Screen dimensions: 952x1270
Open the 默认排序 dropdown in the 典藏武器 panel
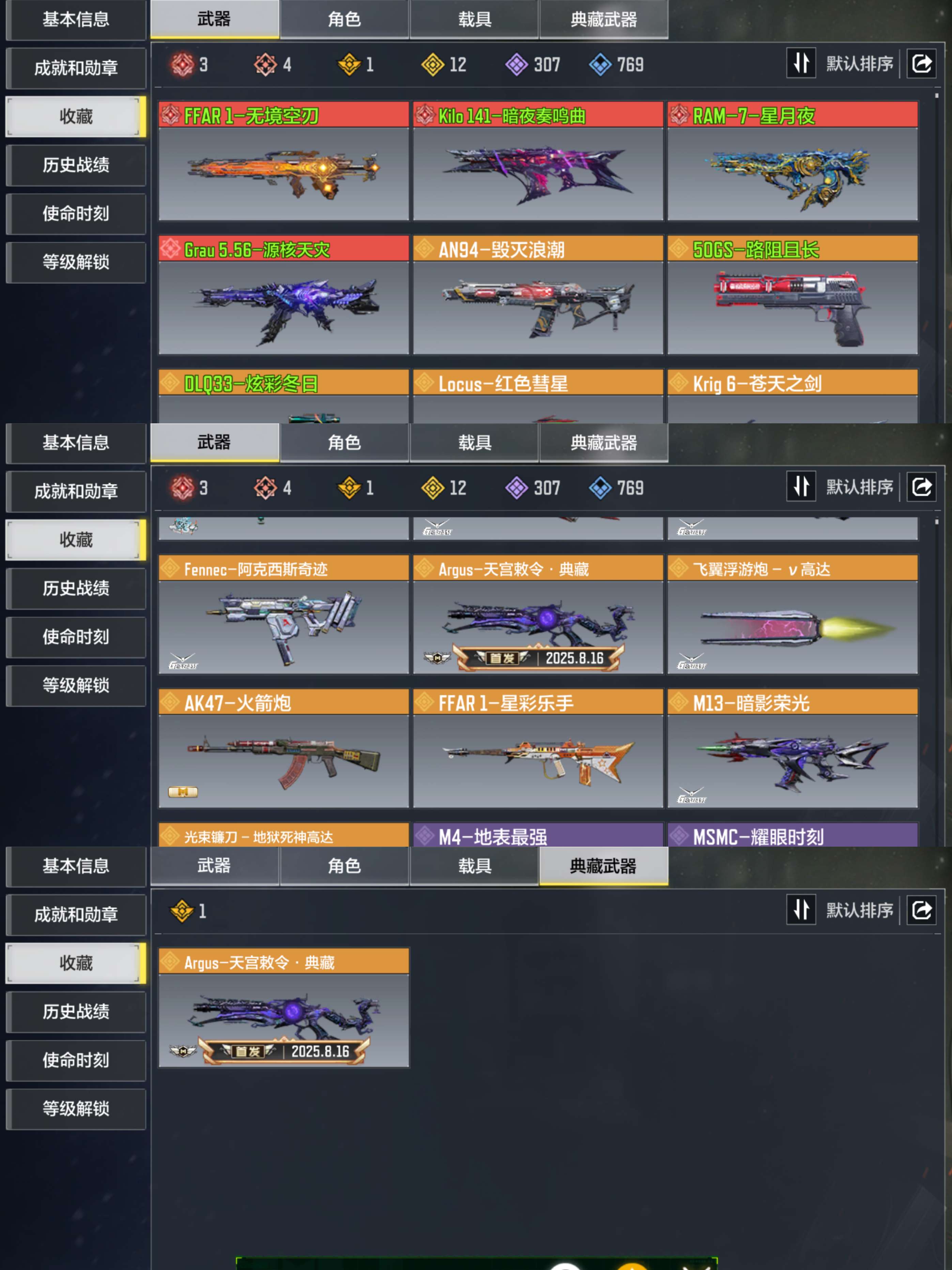(859, 911)
